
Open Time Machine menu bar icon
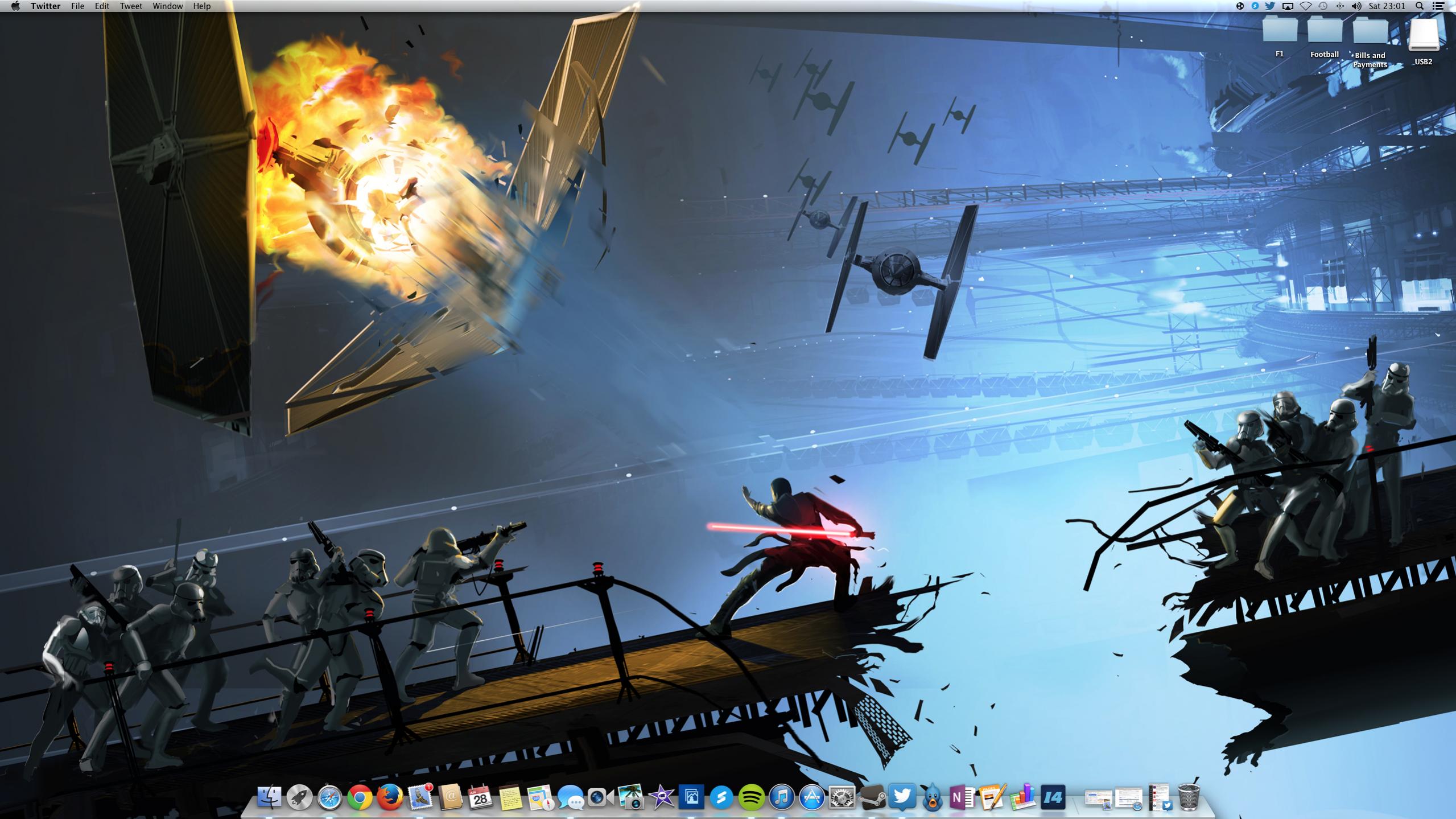[1323, 6]
